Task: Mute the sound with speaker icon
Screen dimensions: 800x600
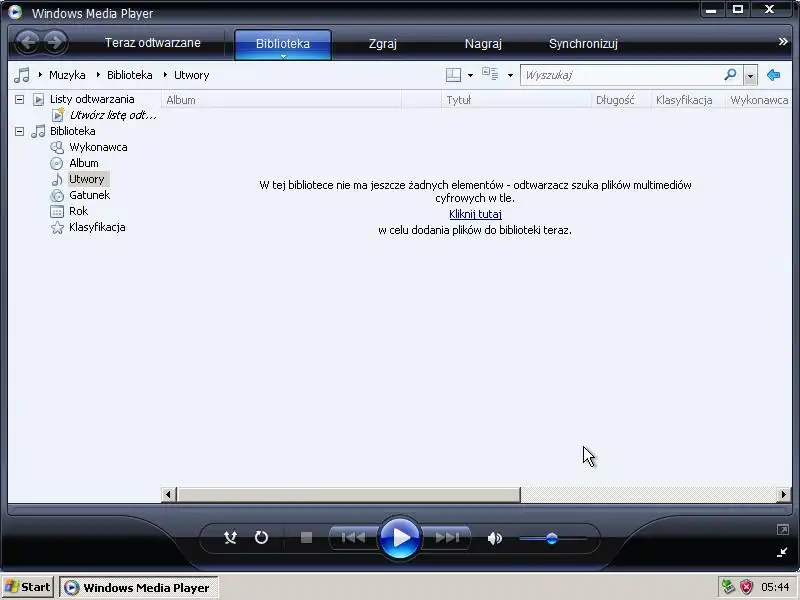Action: coord(495,538)
